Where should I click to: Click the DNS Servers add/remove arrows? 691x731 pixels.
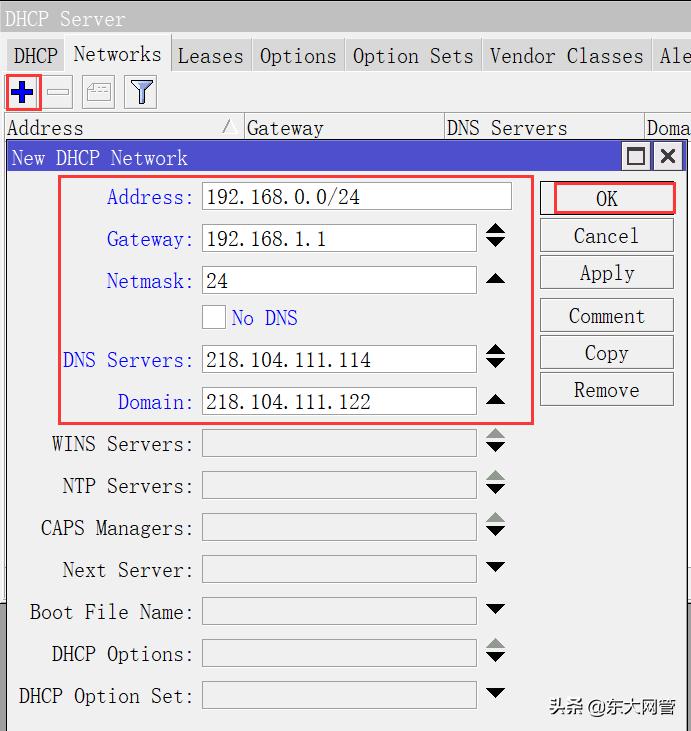[x=495, y=357]
